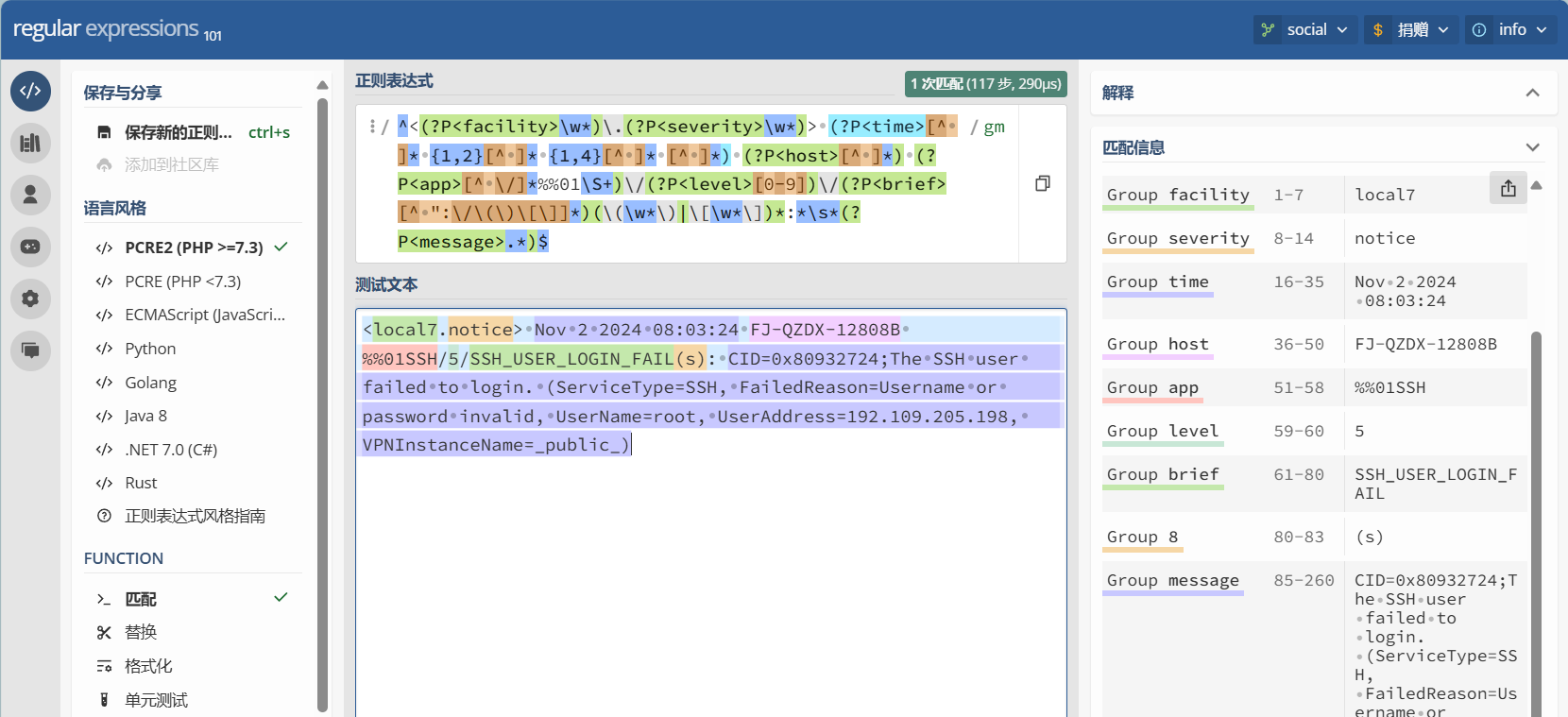The image size is (1568, 717).
Task: Click the Group facility result row
Action: tap(1314, 195)
